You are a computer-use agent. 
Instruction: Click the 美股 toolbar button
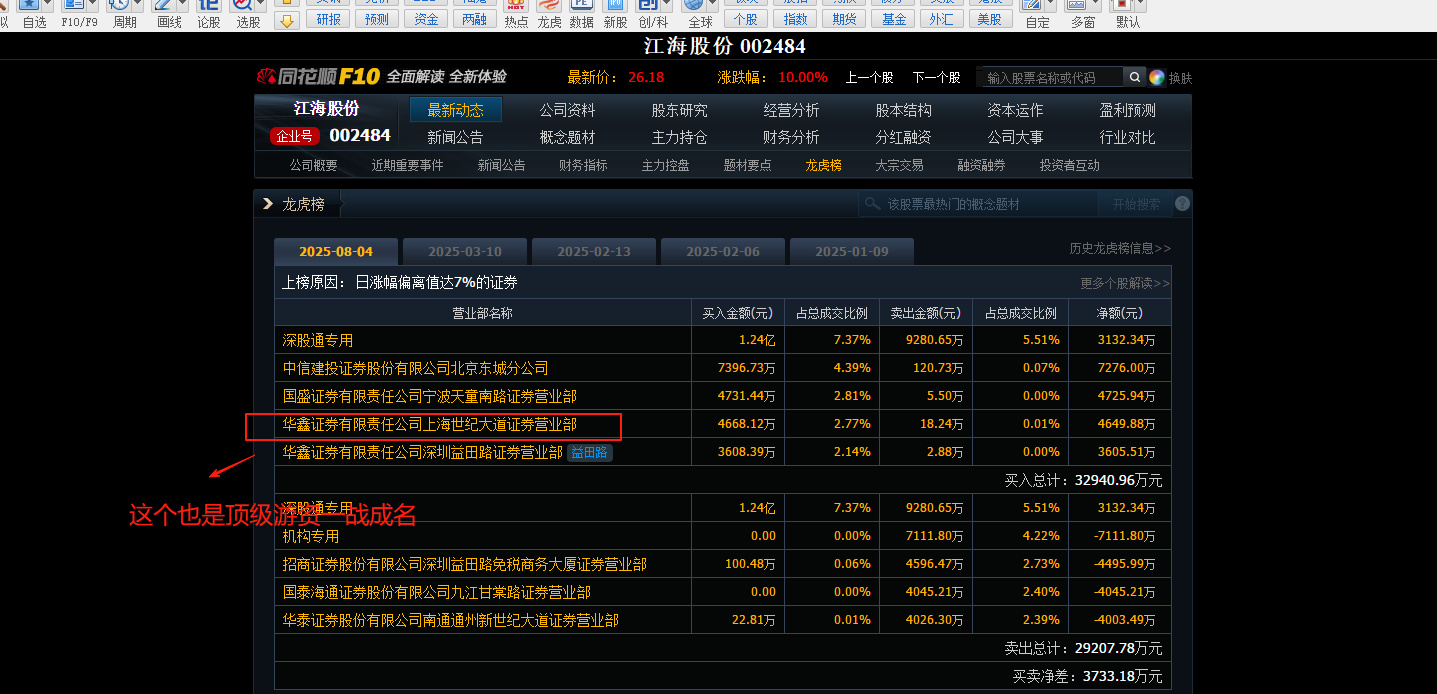click(989, 19)
